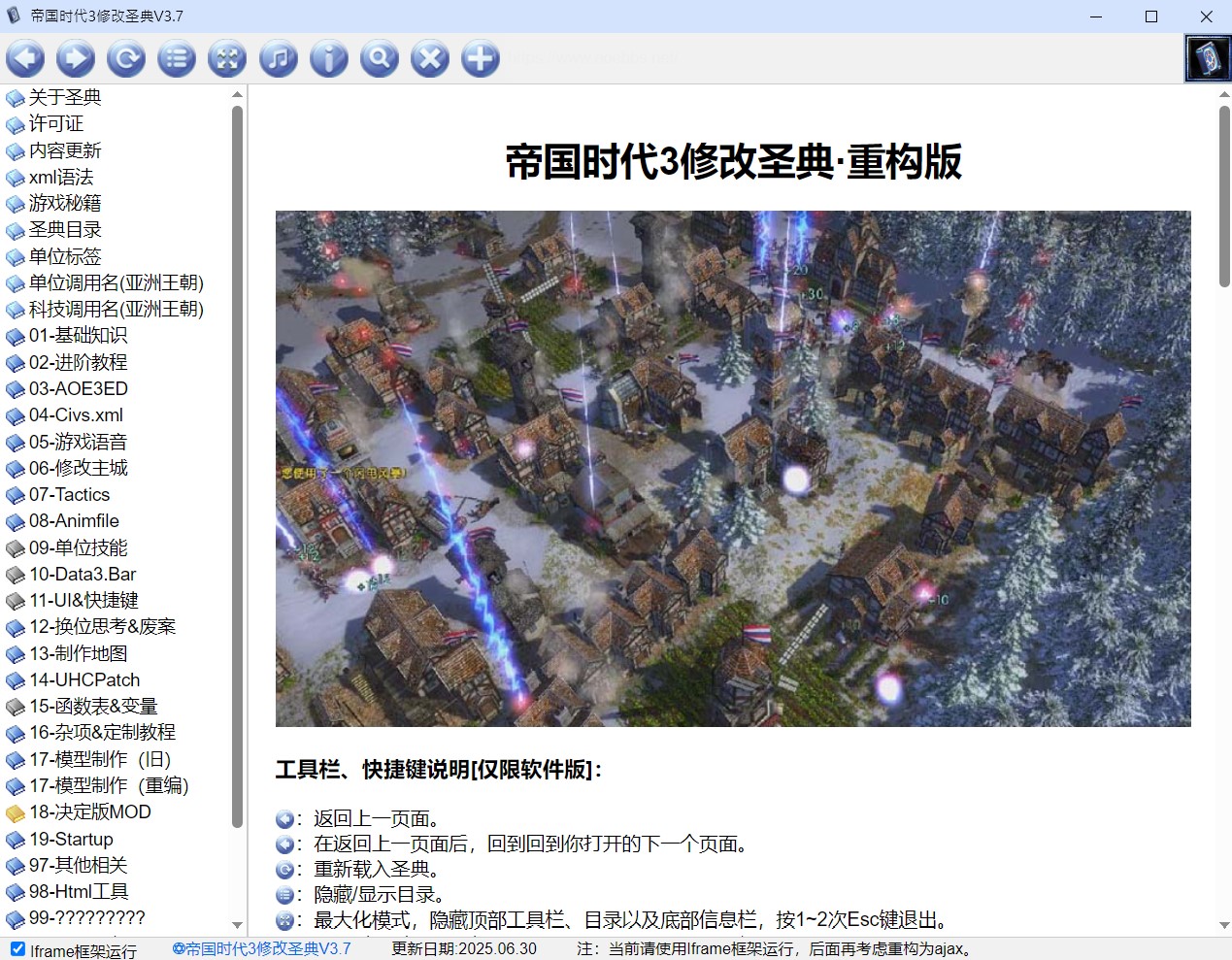Enter maximize mode with the fullscreen icon
This screenshot has height=960, width=1232.
click(227, 59)
